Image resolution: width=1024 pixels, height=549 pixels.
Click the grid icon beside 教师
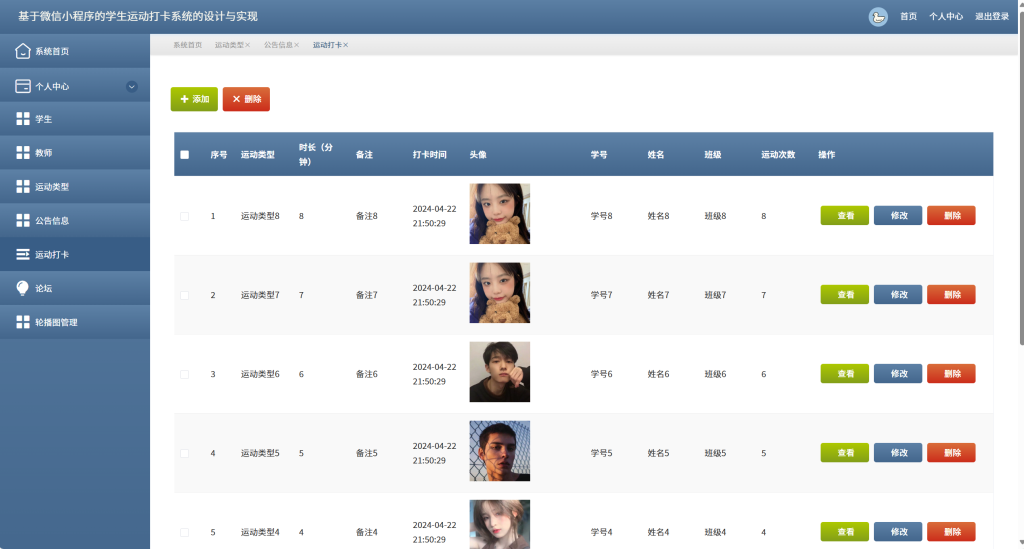[22, 153]
